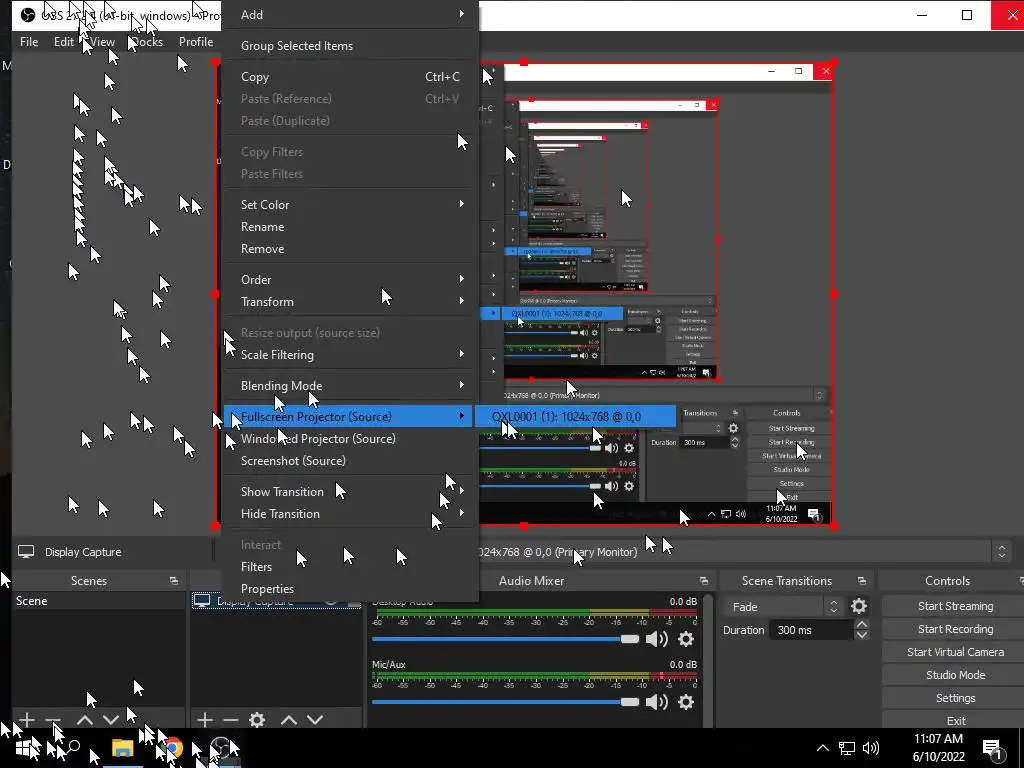Pop out the Scenes dock
The height and width of the screenshot is (768, 1024).
(174, 581)
